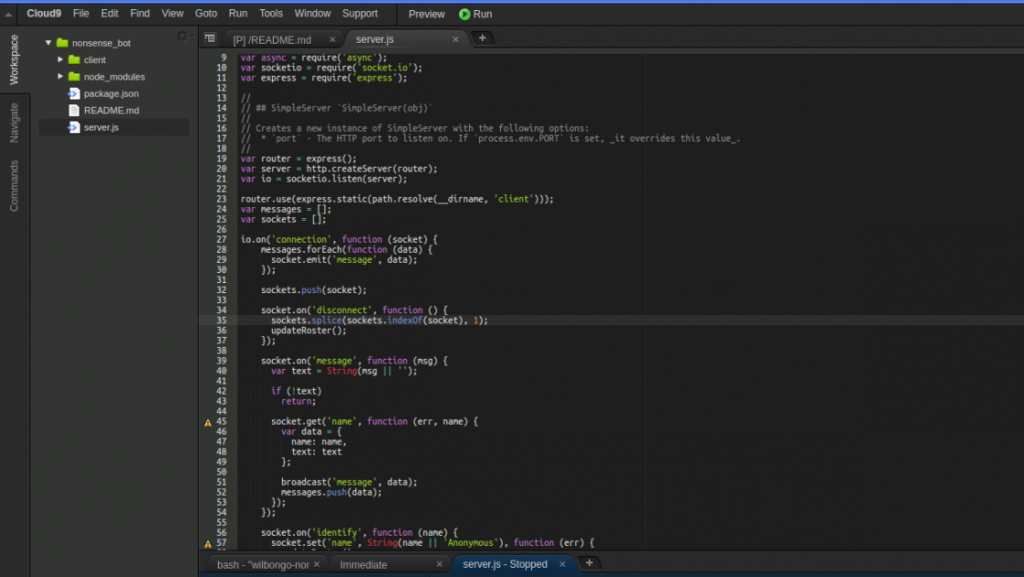
Task: Click the package.json file icon
Action: tap(74, 93)
